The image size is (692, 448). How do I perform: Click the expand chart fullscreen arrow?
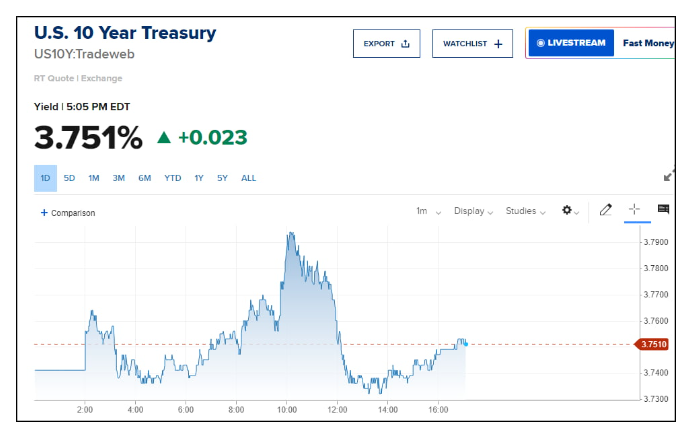[x=669, y=176]
